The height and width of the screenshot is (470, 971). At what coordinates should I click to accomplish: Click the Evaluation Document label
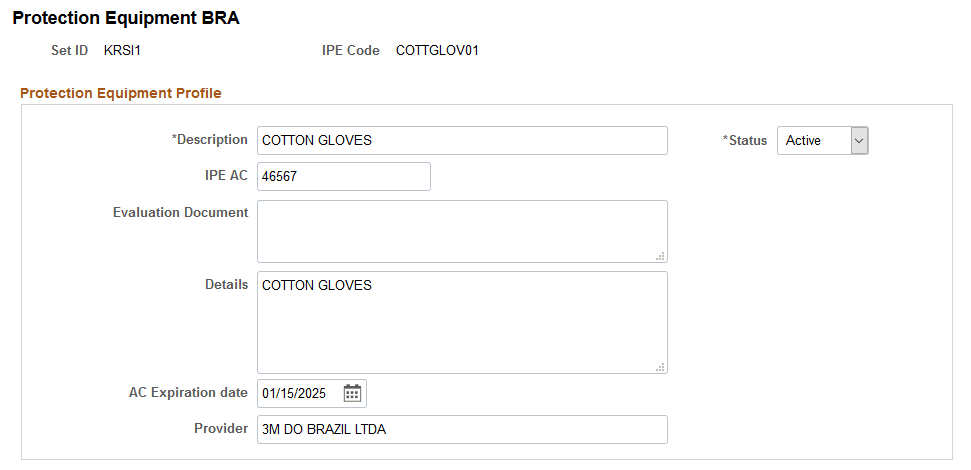[x=180, y=212]
